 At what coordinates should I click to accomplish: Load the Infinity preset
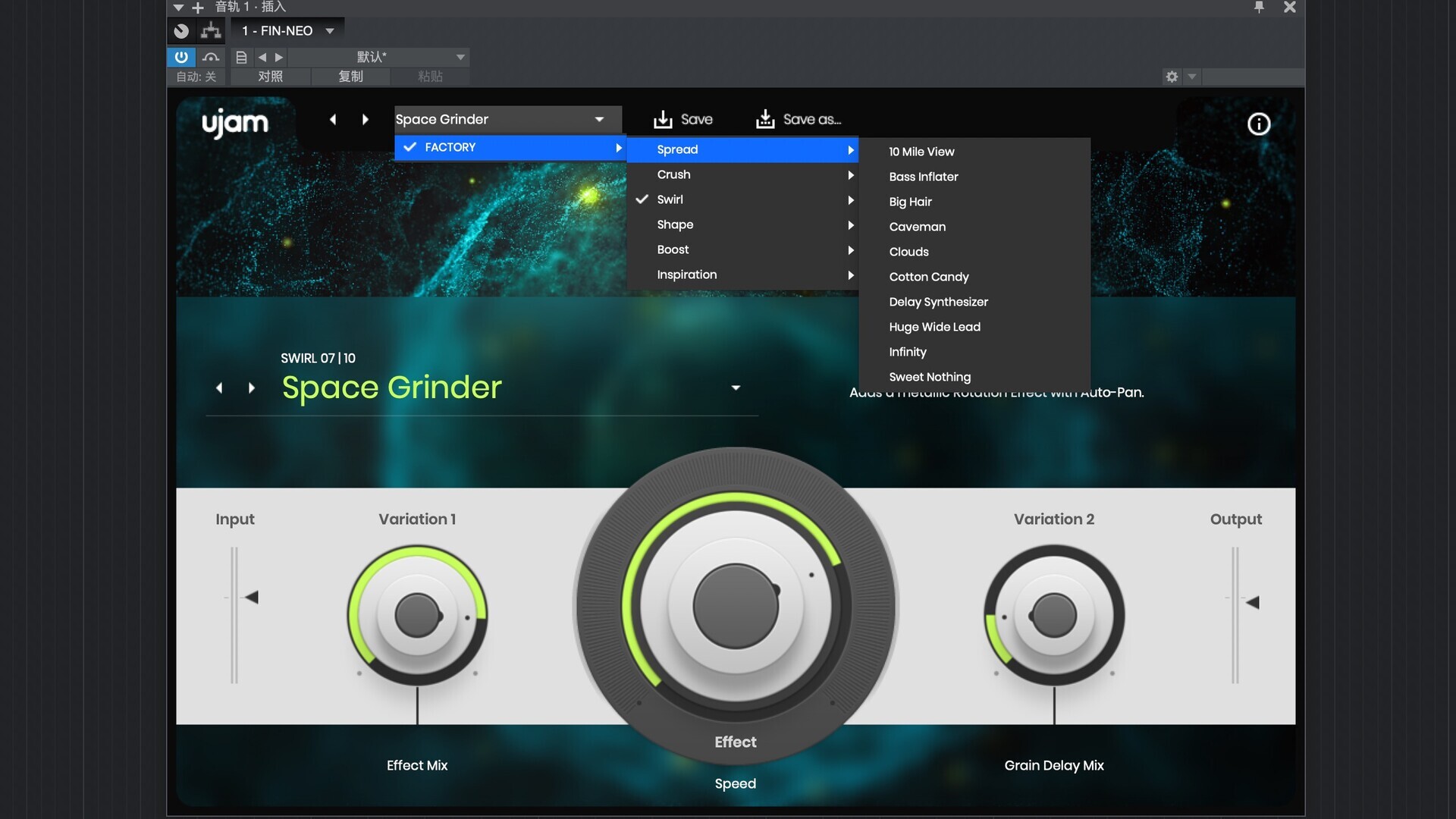(x=974, y=352)
